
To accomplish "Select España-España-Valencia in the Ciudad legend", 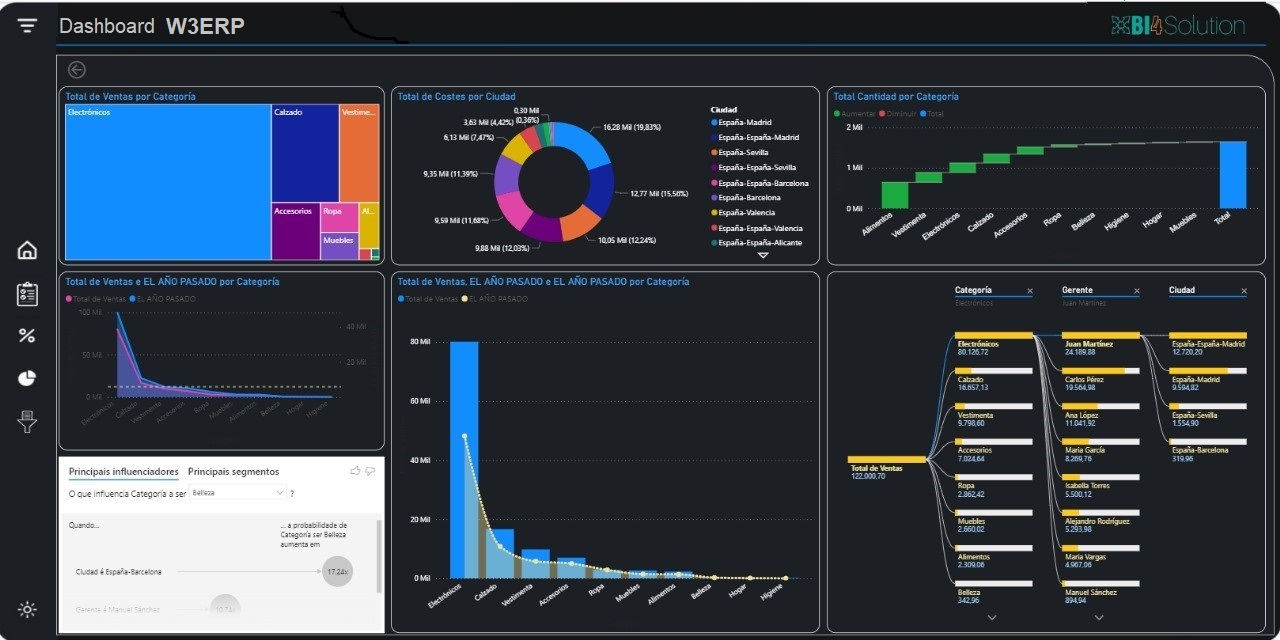I will pyautogui.click(x=756, y=228).
